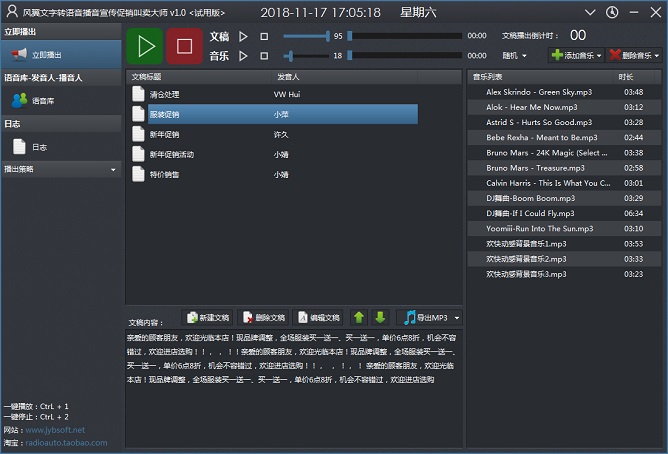Open the 删除音乐 dropdown arrow
This screenshot has width=668, height=454.
[657, 56]
